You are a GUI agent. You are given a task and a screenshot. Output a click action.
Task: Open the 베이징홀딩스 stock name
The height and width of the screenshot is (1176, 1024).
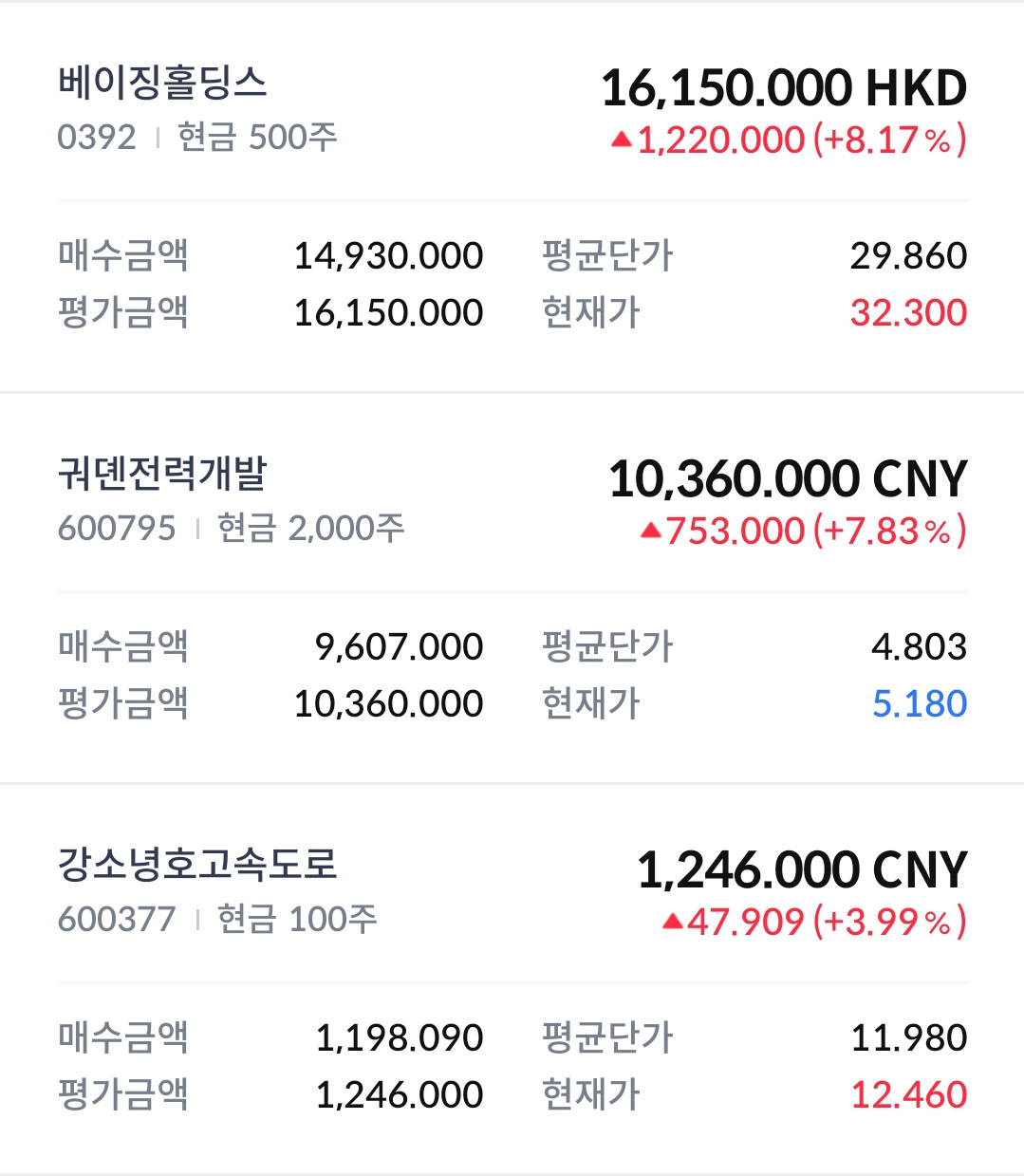162,83
